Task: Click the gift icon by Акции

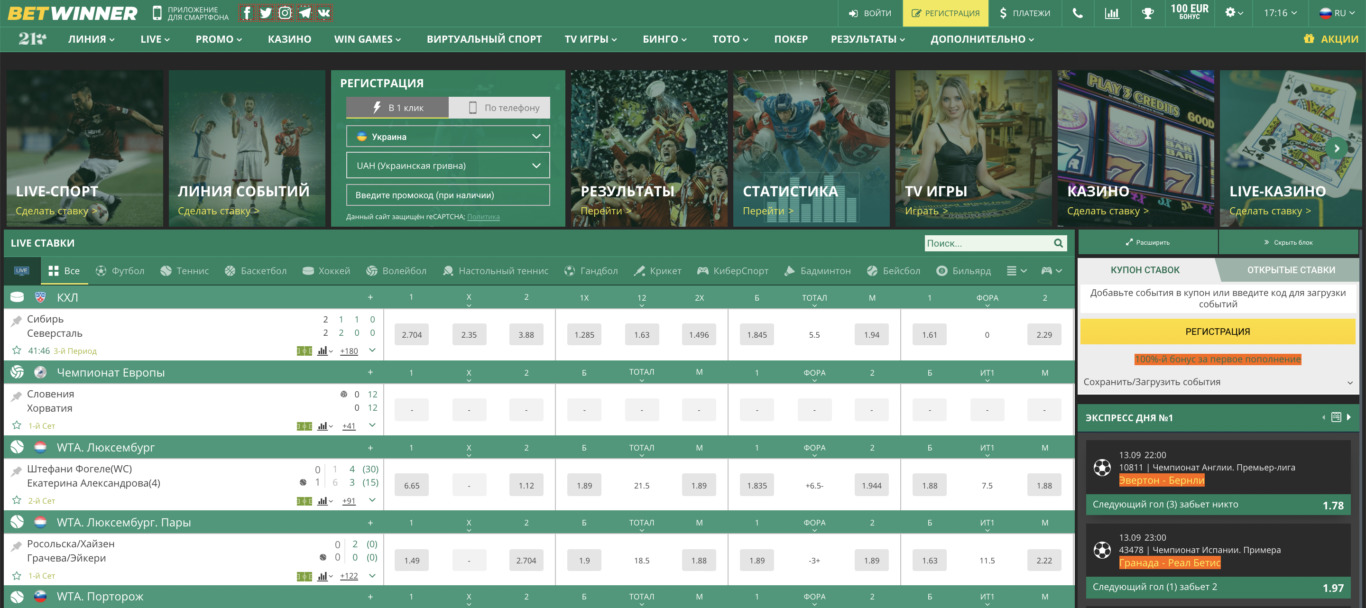Action: pos(1309,39)
